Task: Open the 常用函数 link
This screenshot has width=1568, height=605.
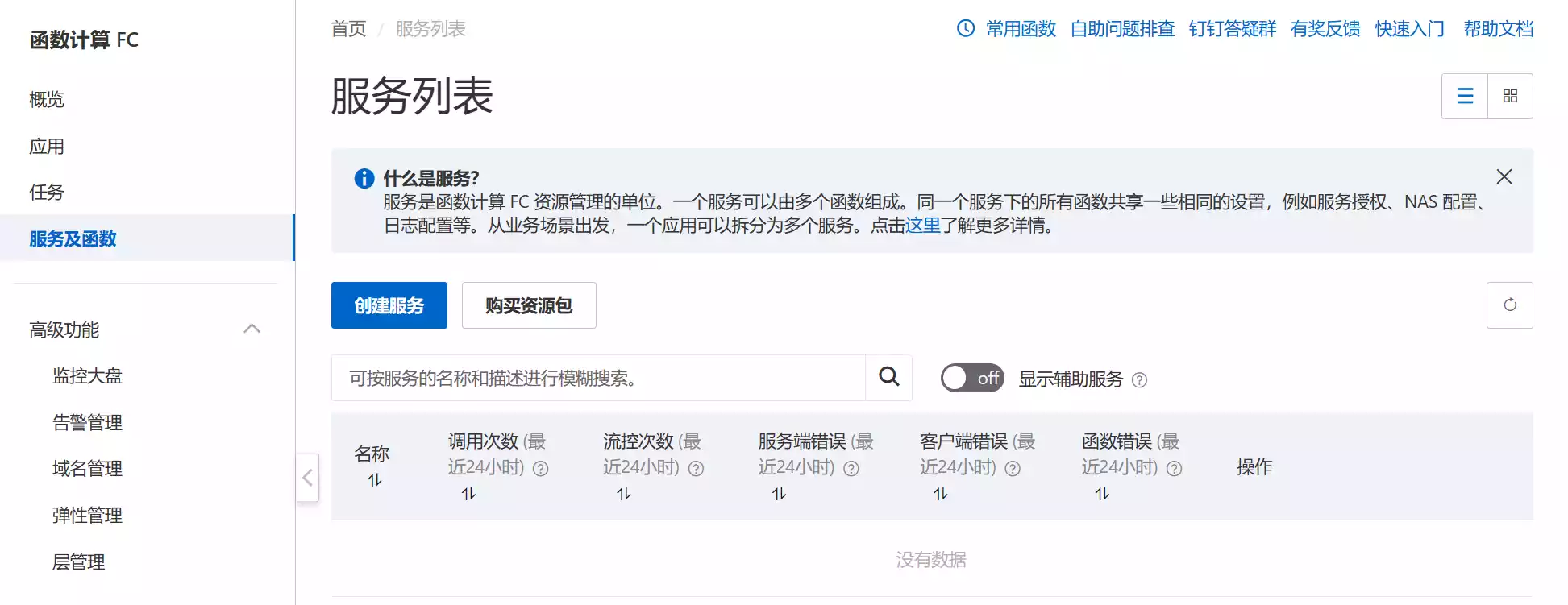Action: [1021, 29]
